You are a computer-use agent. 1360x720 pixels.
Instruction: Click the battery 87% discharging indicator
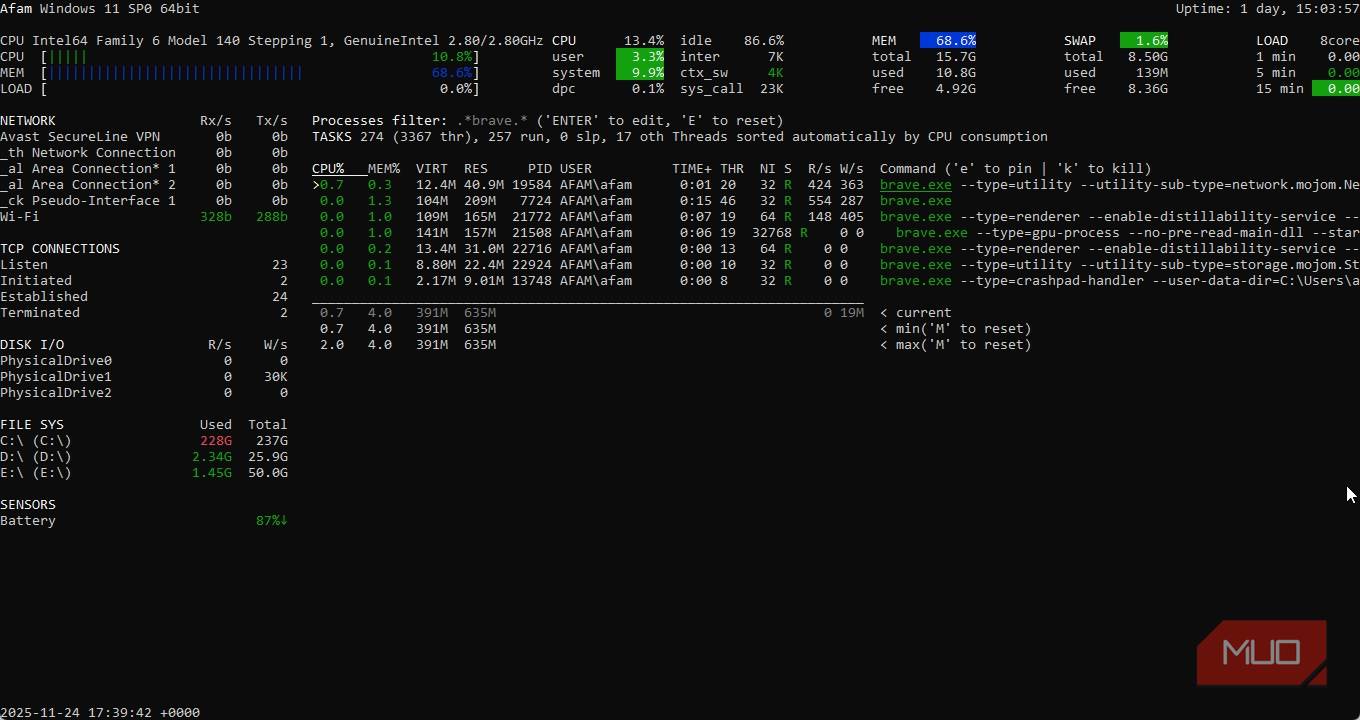coord(271,521)
